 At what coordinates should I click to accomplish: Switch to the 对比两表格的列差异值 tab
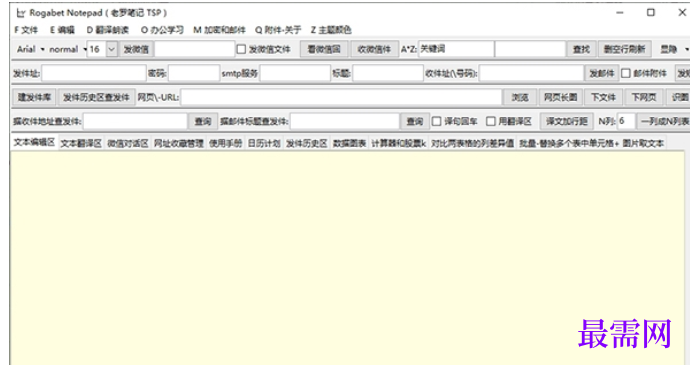pos(472,143)
